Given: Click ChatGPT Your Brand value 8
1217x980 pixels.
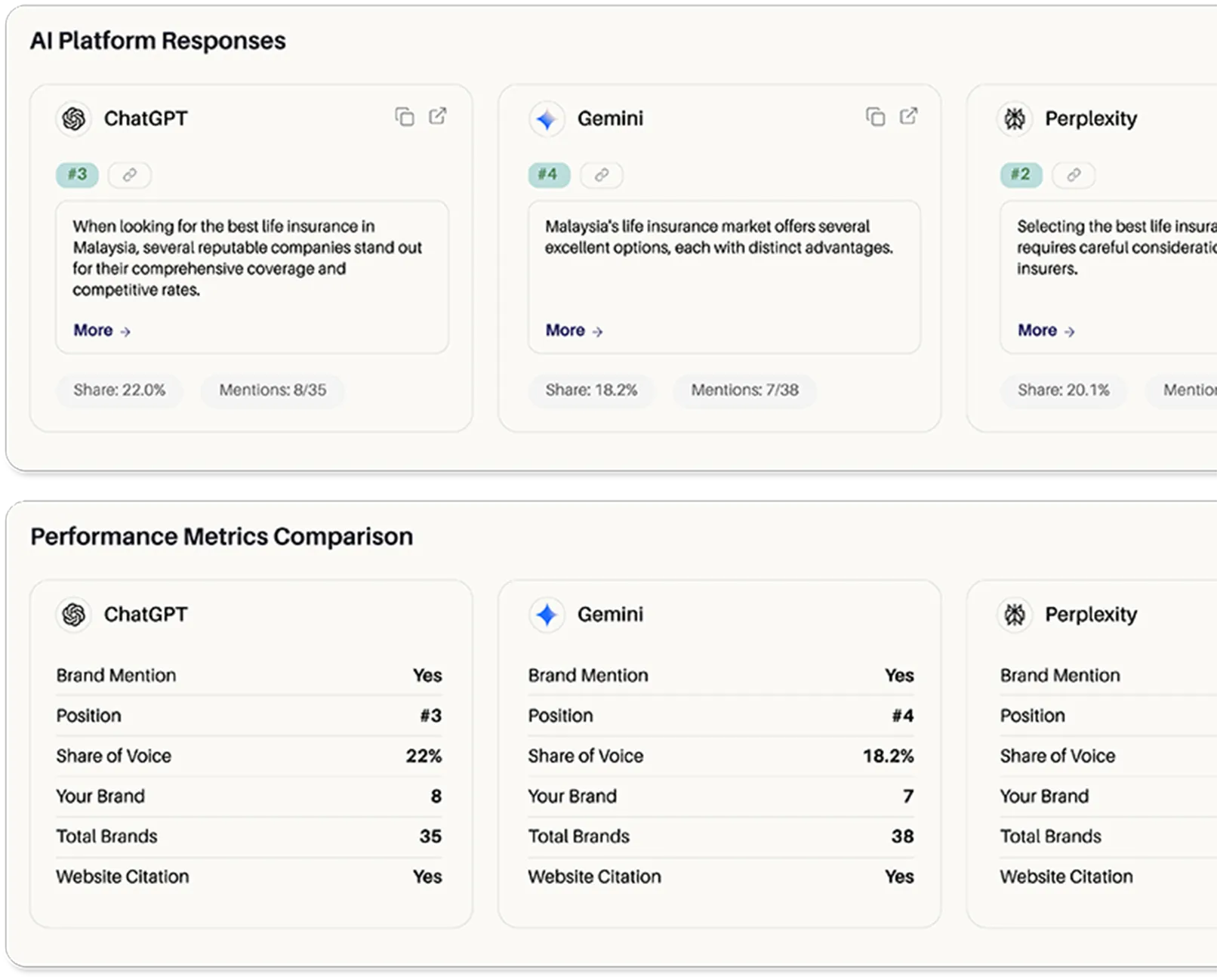Looking at the screenshot, I should coord(436,797).
